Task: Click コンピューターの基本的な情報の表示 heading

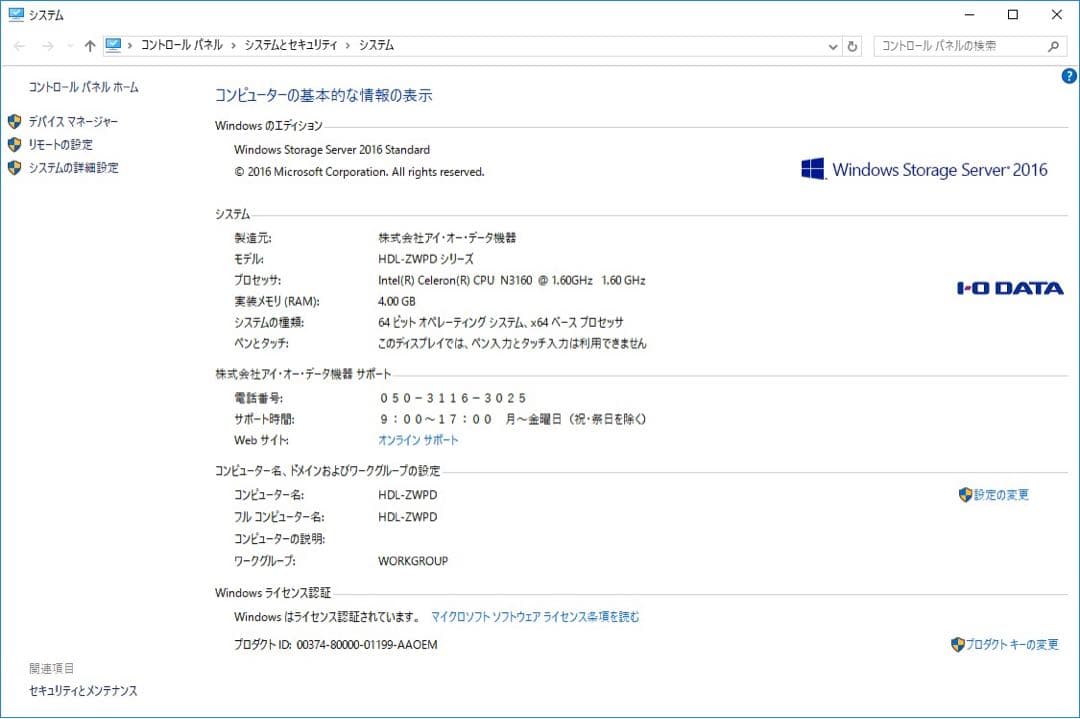Action: click(x=324, y=96)
